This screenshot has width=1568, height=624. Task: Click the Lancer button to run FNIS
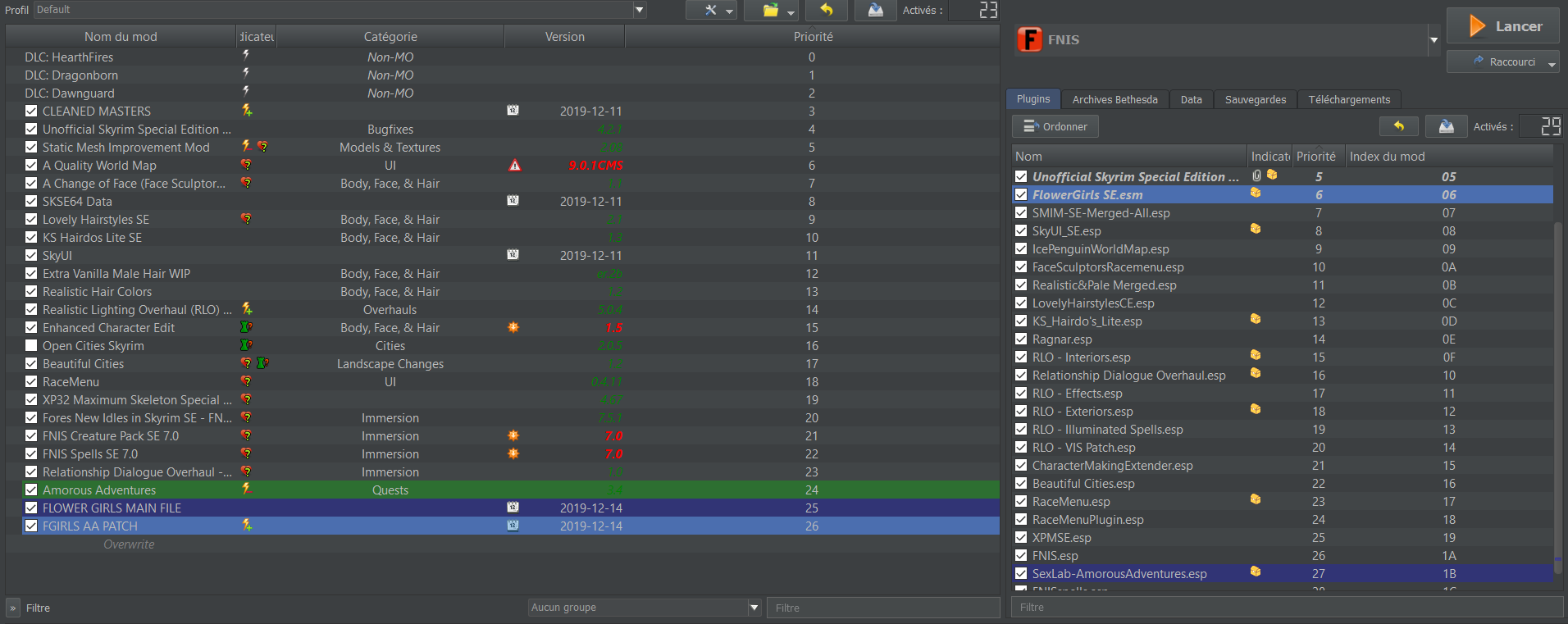click(x=1503, y=26)
